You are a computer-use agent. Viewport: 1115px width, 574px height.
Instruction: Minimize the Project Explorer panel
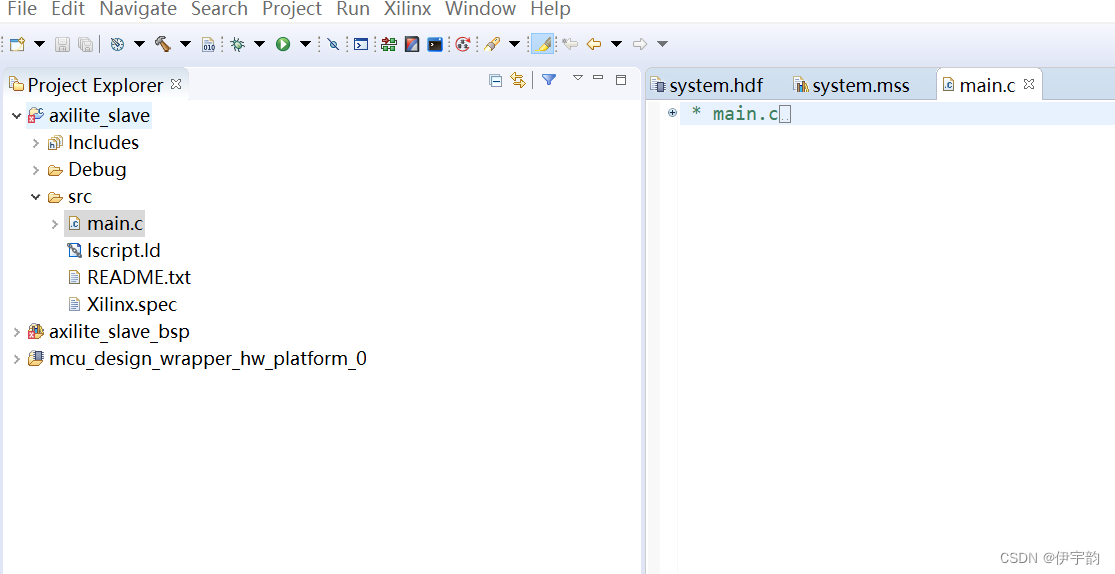(x=598, y=78)
